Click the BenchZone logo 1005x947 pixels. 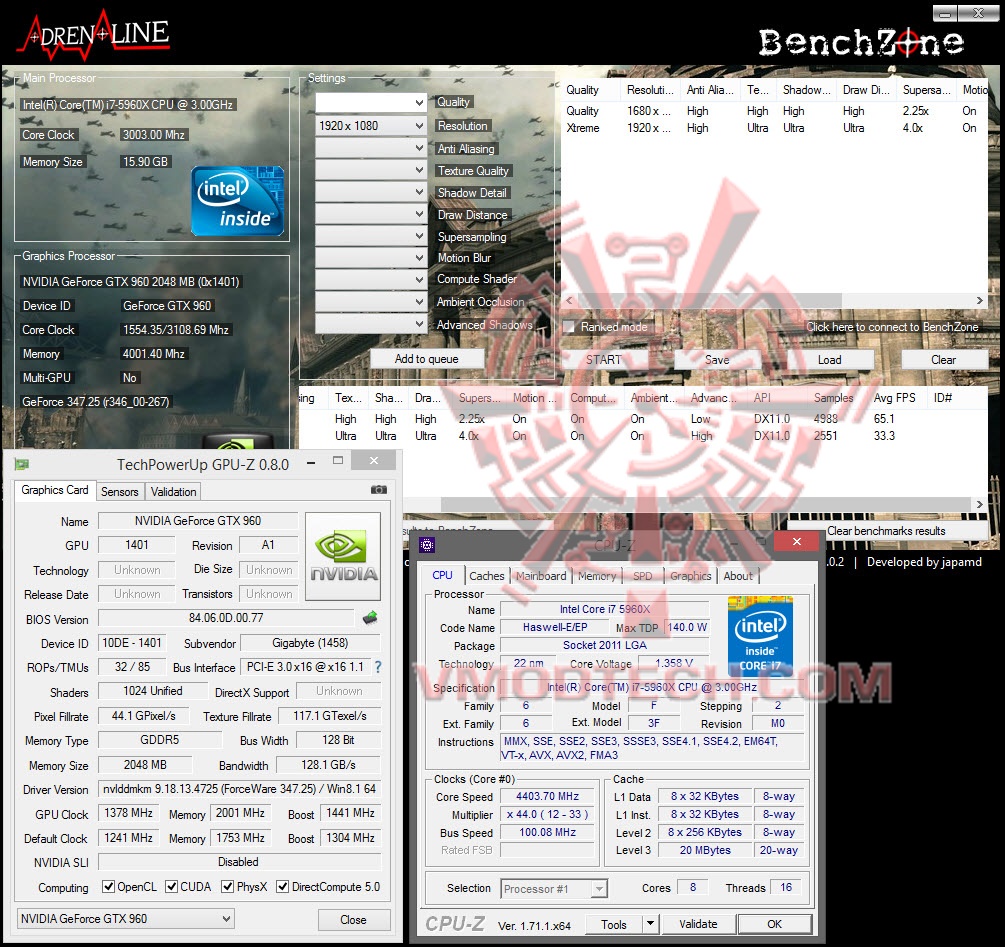tap(861, 42)
